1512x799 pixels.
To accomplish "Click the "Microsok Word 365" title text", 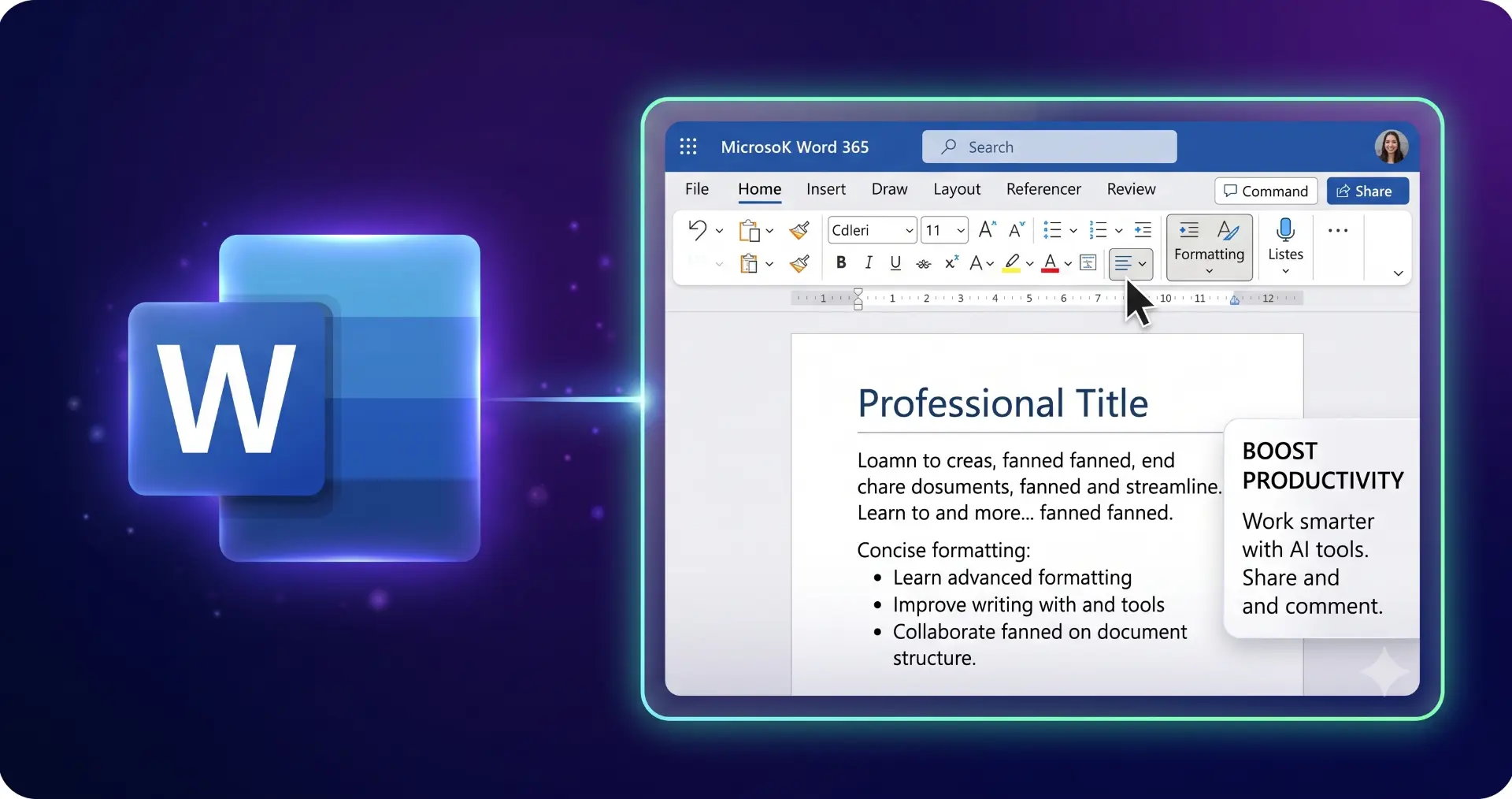I will 795,147.
